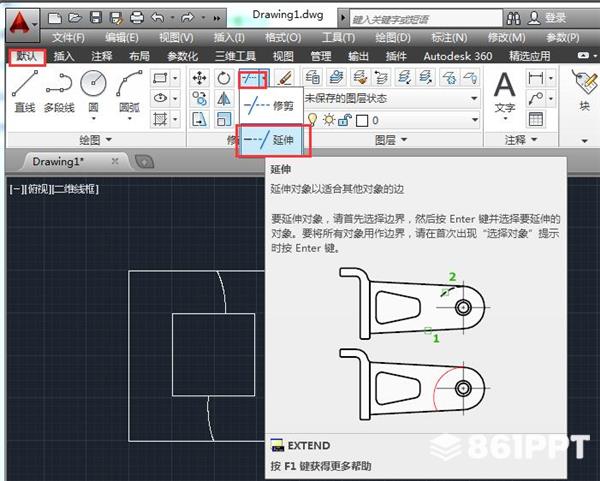The height and width of the screenshot is (481, 600).
Task: Expand more quick access toolbar items
Action: click(217, 18)
